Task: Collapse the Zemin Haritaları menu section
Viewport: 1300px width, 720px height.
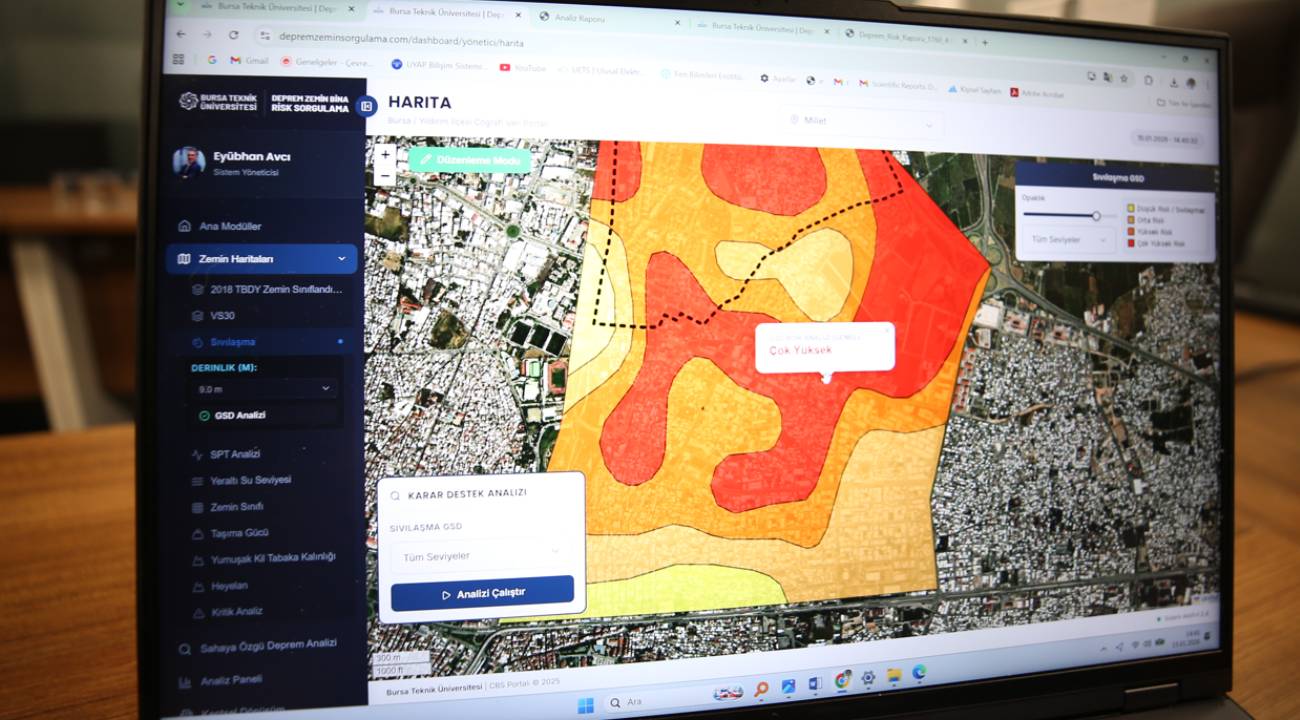Action: click(x=341, y=259)
